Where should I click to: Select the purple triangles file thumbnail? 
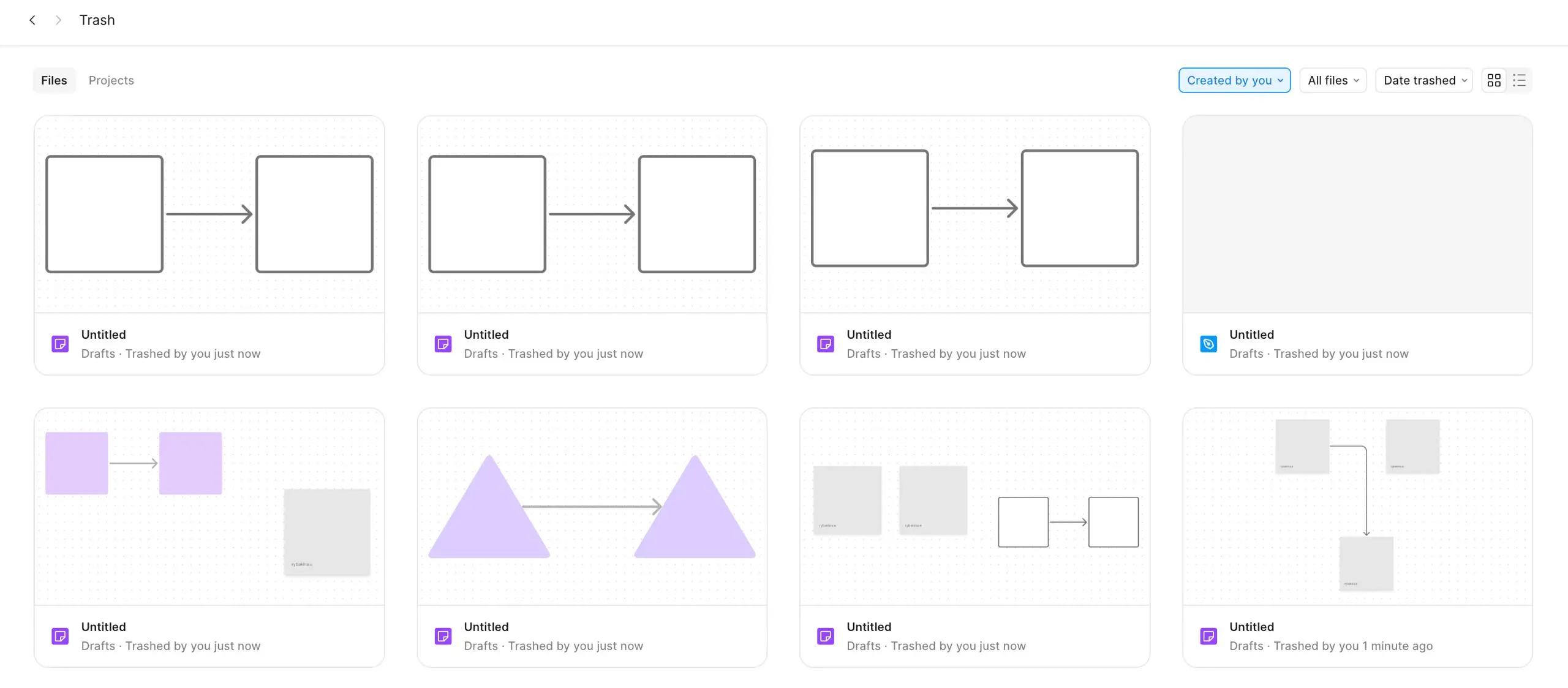pyautogui.click(x=592, y=507)
